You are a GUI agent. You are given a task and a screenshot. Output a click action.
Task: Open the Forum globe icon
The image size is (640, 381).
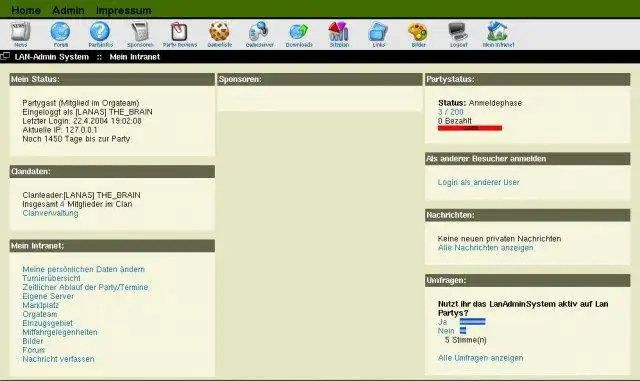pos(60,32)
